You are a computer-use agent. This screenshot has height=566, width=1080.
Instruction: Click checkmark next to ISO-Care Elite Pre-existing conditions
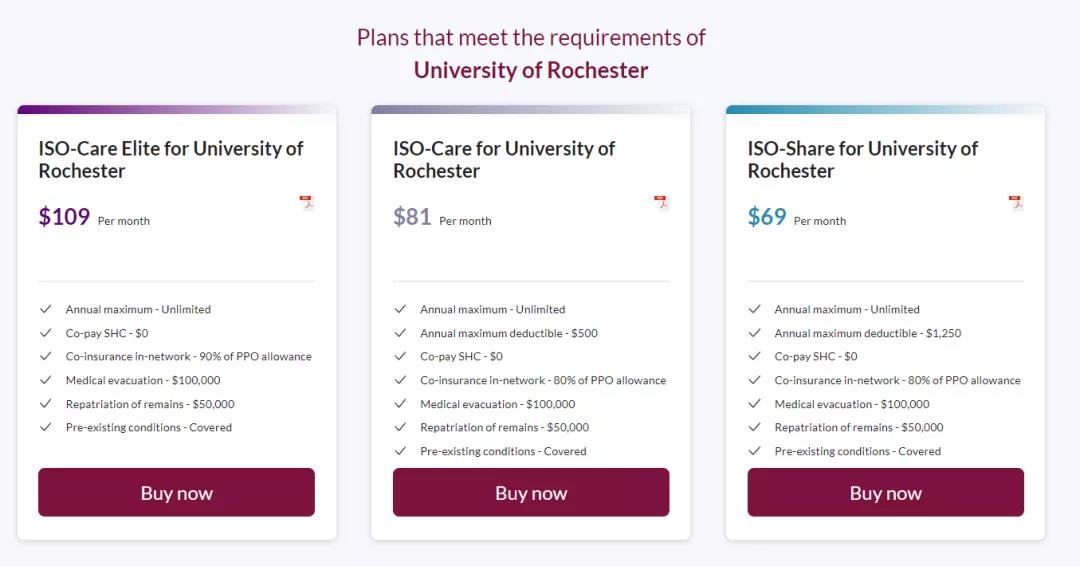tap(45, 427)
